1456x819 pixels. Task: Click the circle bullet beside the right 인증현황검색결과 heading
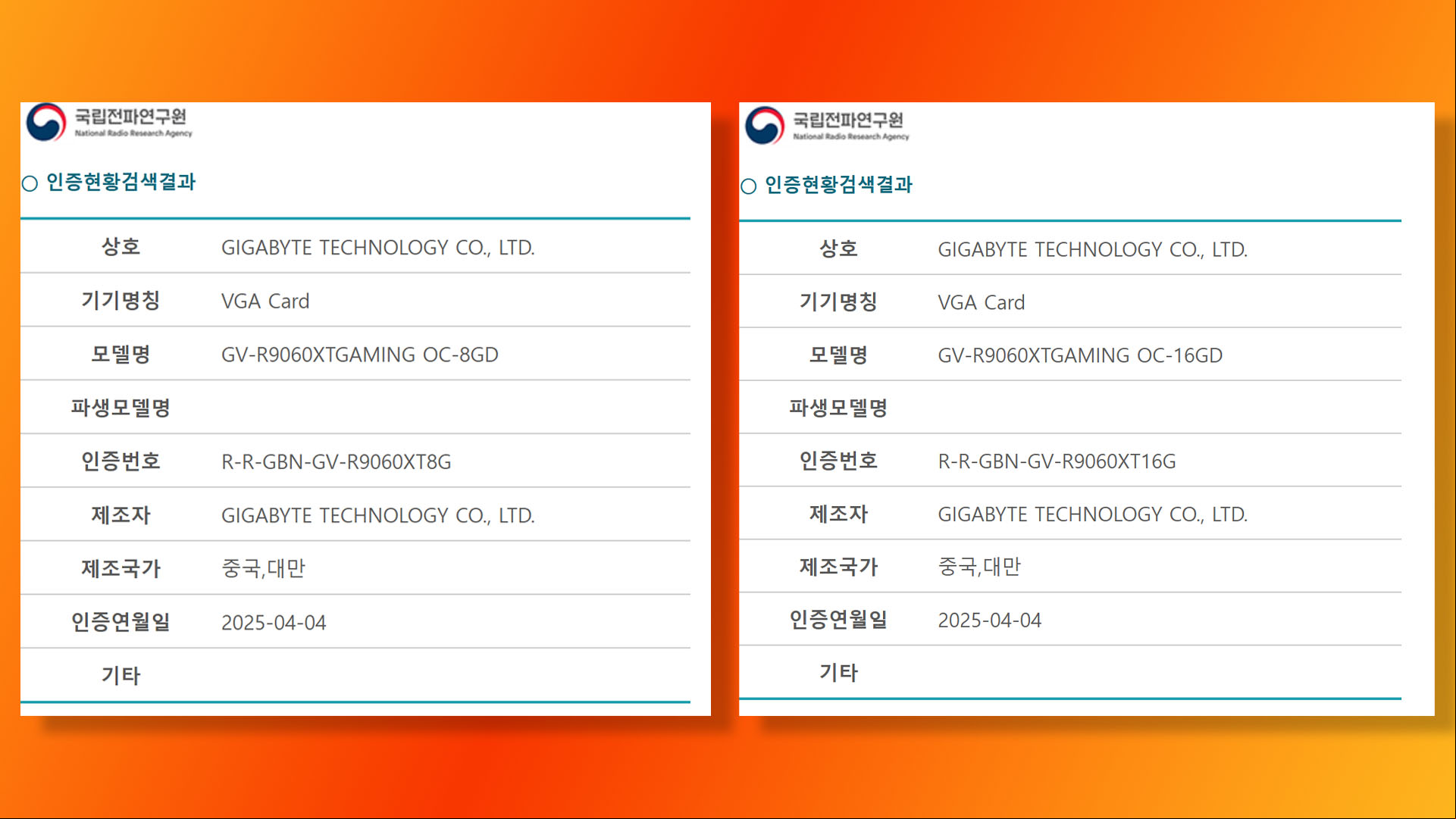coord(748,186)
